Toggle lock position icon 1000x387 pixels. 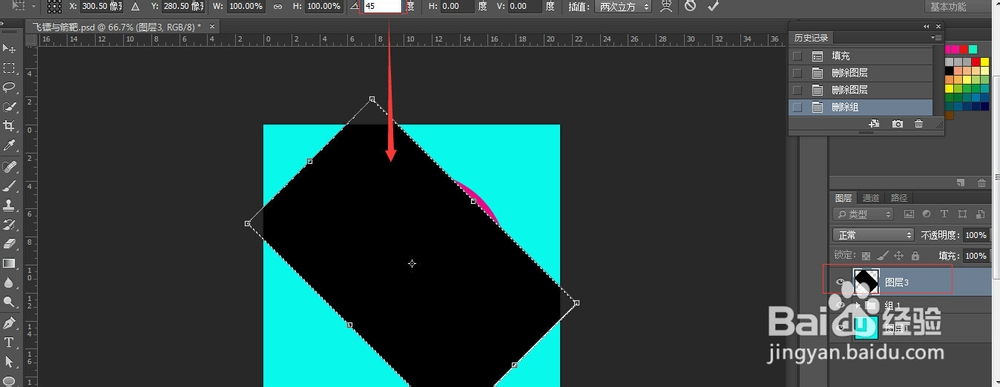click(899, 256)
